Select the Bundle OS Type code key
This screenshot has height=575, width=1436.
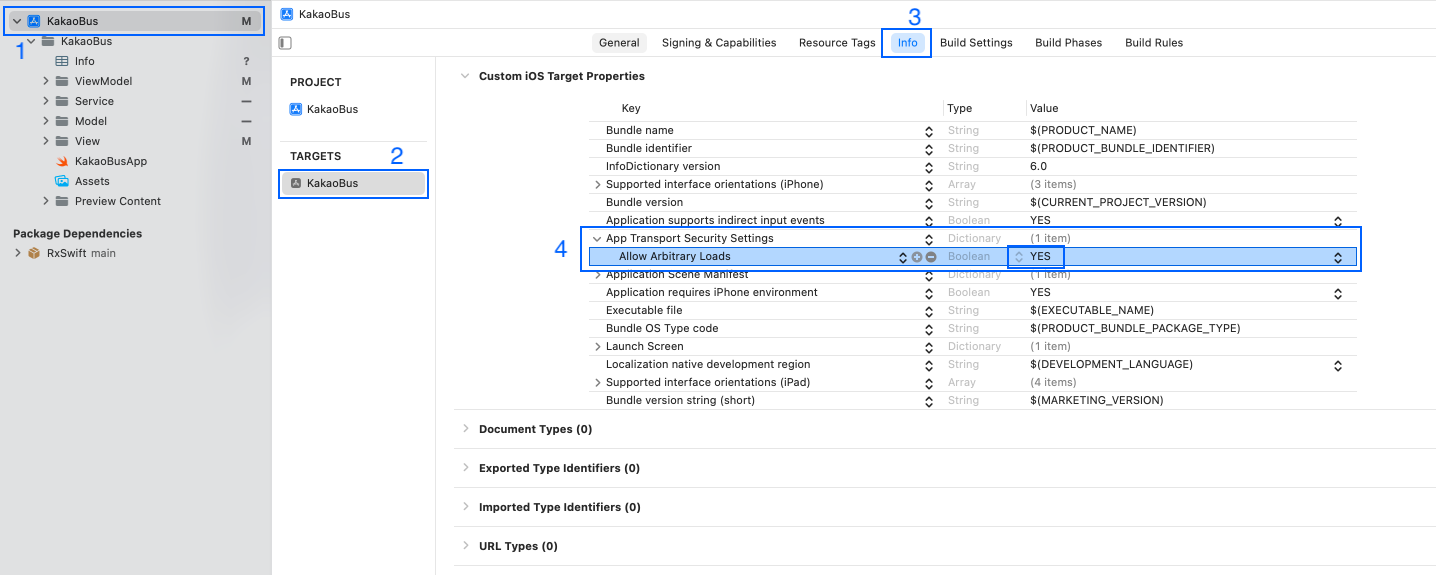pyautogui.click(x=662, y=329)
